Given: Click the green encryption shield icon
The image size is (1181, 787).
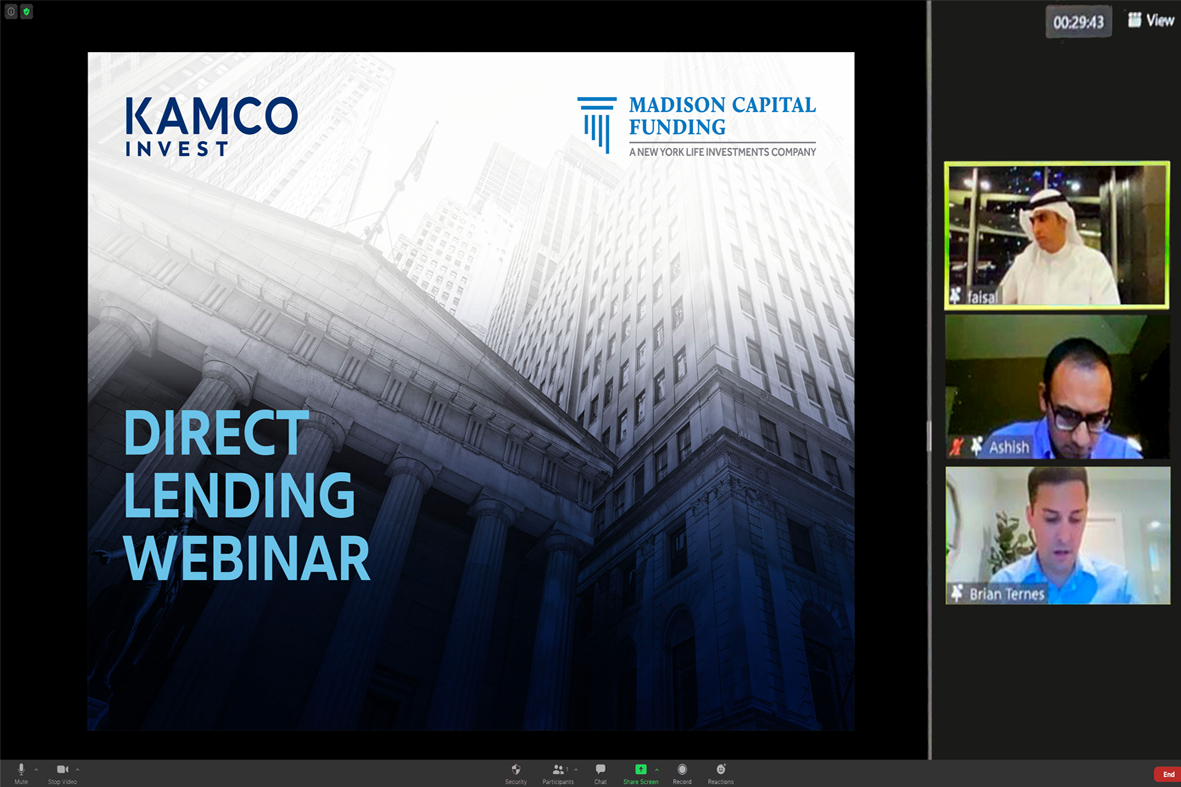Looking at the screenshot, I should click(26, 12).
